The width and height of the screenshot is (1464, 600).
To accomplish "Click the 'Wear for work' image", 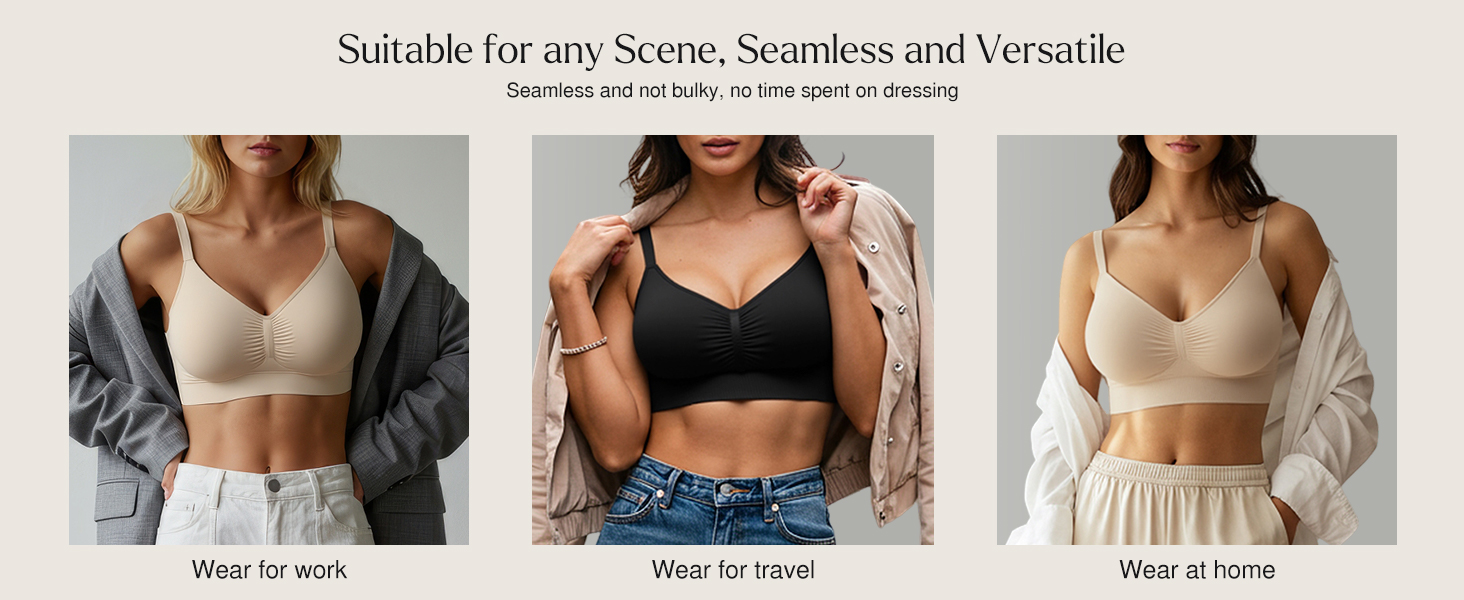I will pos(269,340).
